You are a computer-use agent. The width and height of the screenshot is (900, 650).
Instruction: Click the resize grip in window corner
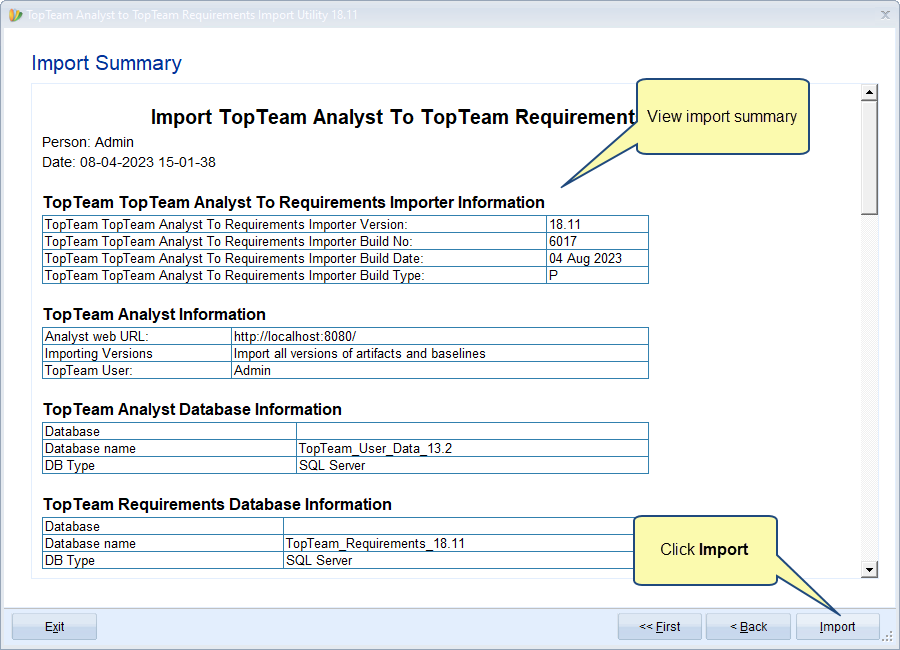(x=888, y=637)
